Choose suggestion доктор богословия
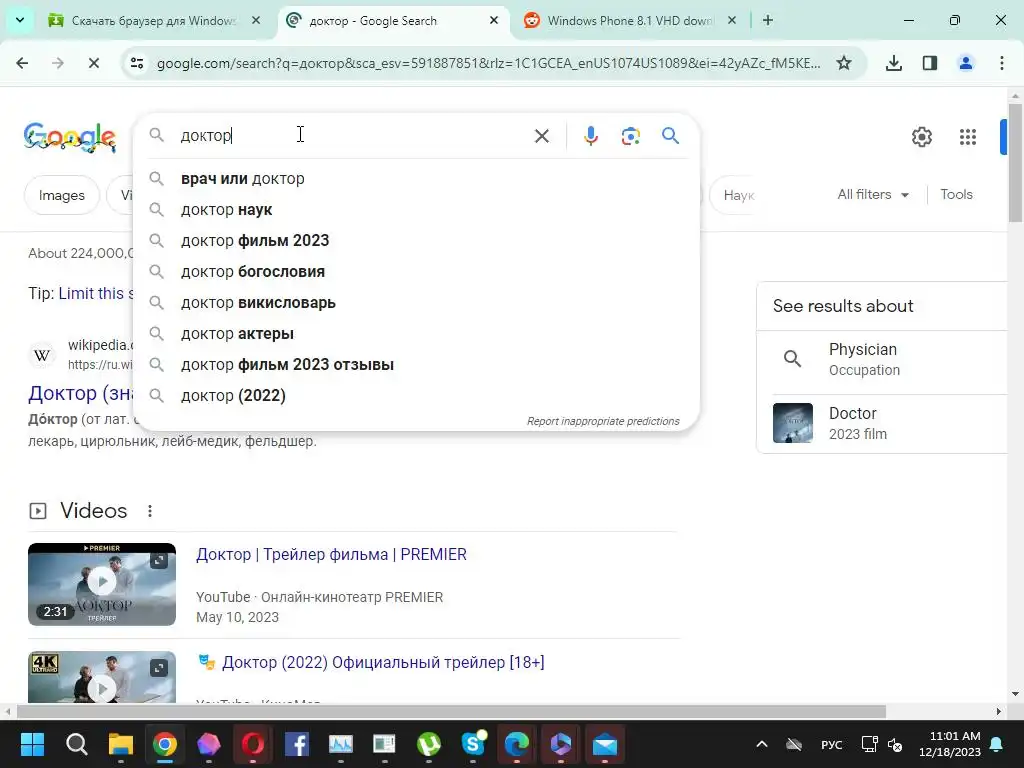1024x768 pixels. point(416,272)
